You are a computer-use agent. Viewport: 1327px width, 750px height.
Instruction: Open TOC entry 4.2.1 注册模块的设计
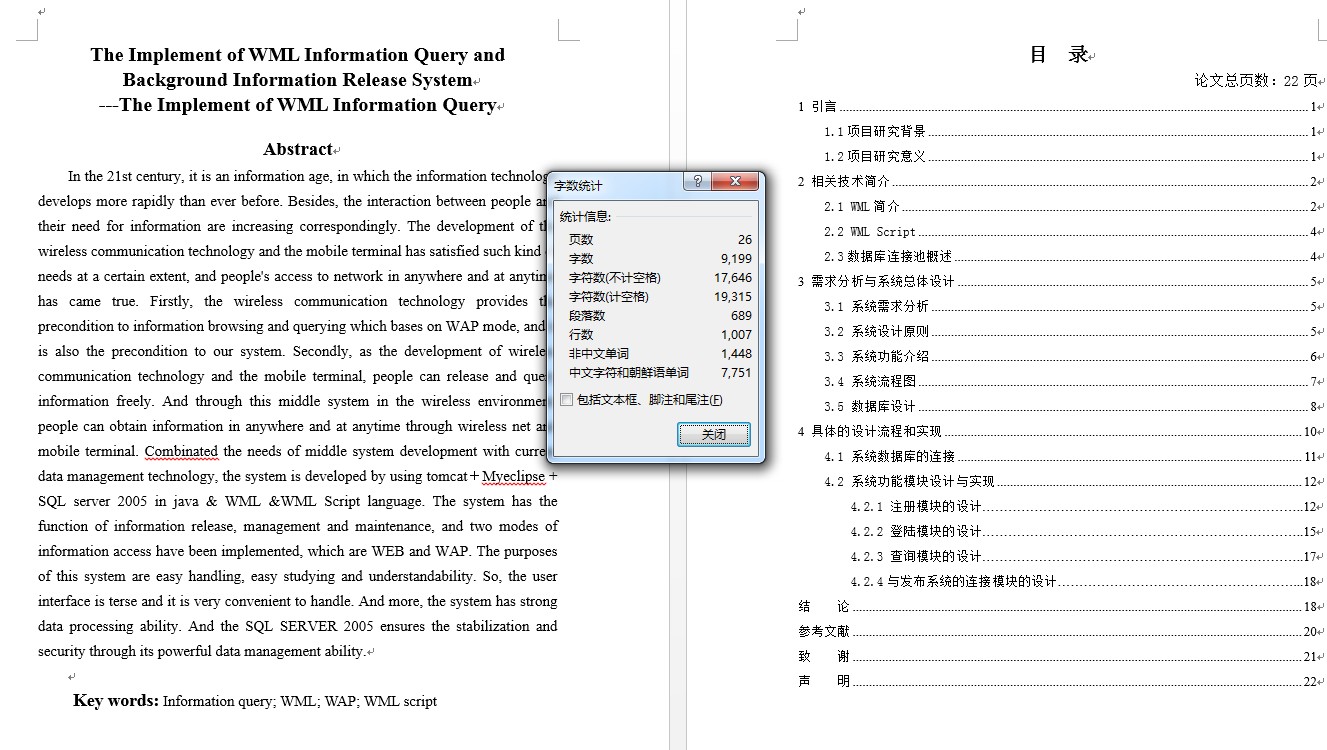click(x=1085, y=506)
